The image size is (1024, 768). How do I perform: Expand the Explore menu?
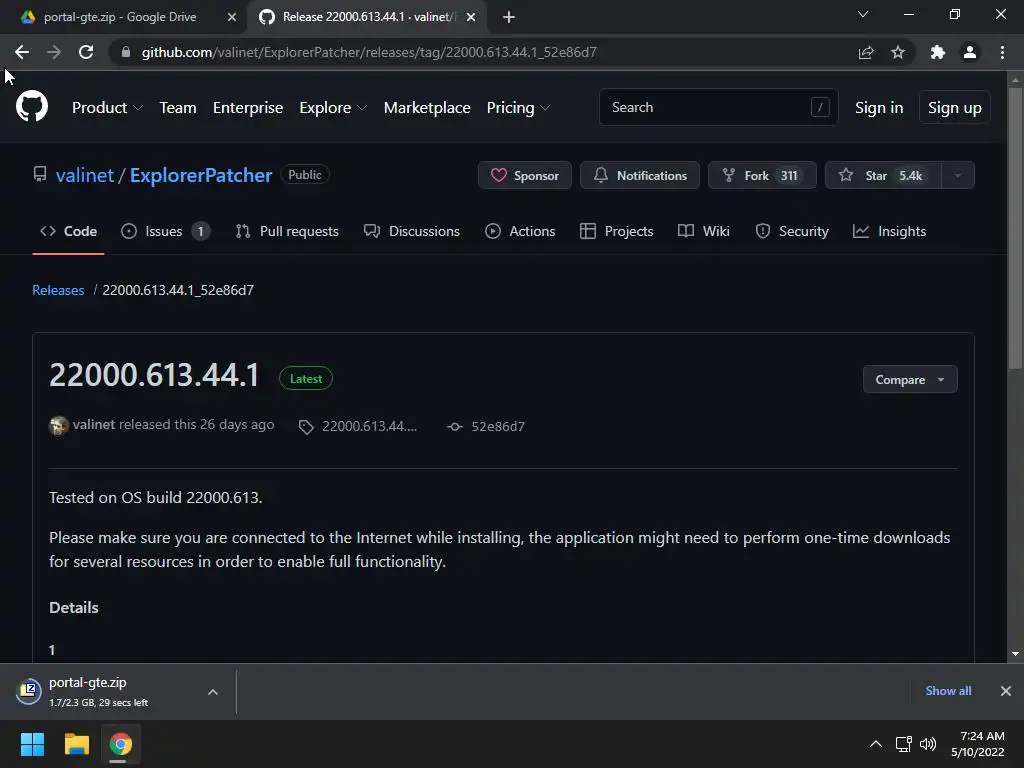tap(333, 108)
